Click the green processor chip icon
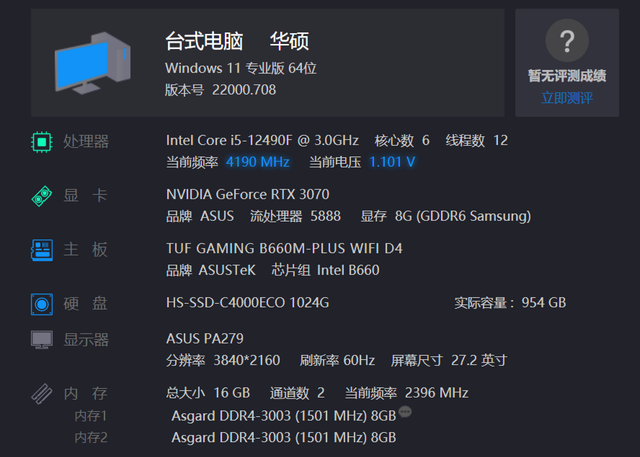The height and width of the screenshot is (457, 640). click(42, 142)
